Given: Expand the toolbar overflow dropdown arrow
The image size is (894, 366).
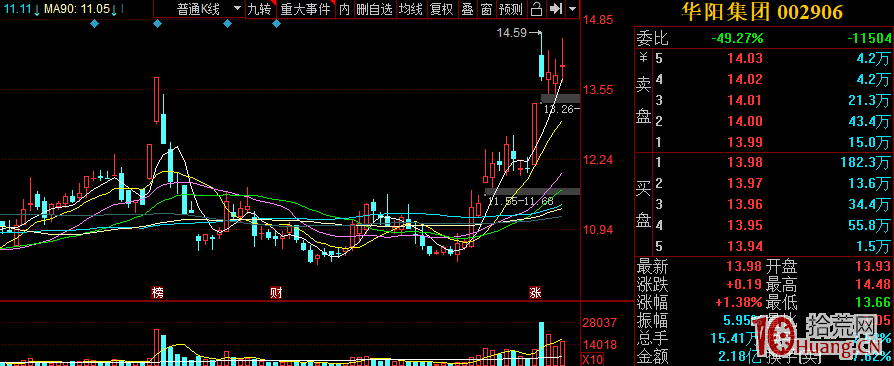Looking at the screenshot, I should click(572, 9).
